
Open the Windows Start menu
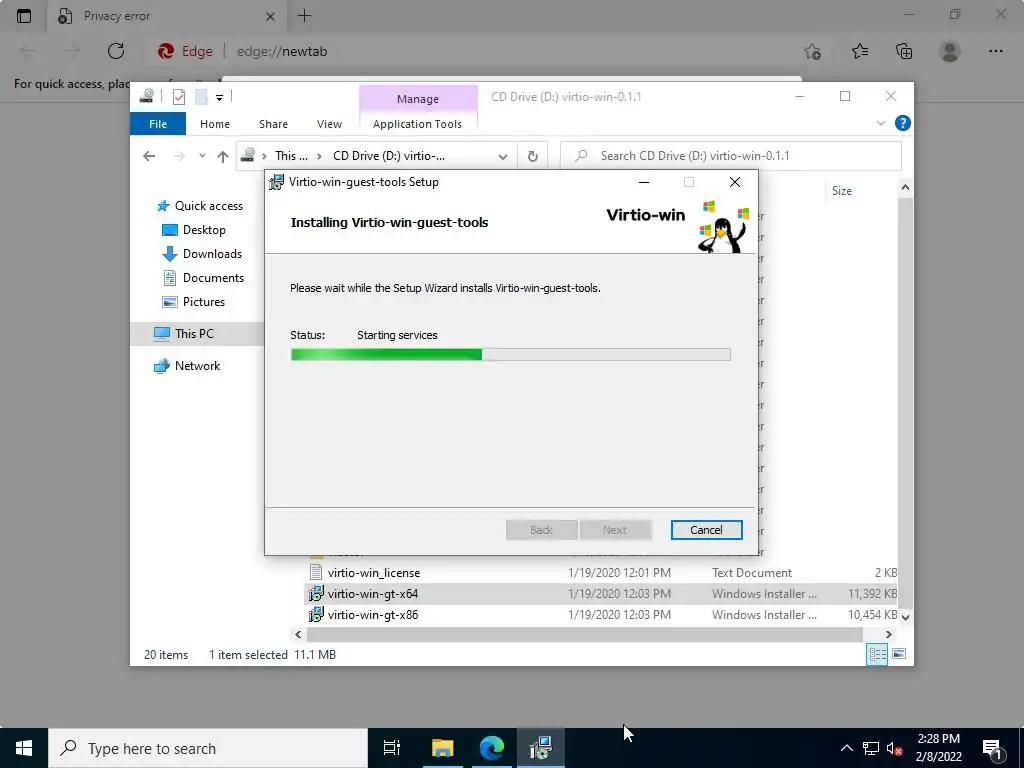point(24,748)
